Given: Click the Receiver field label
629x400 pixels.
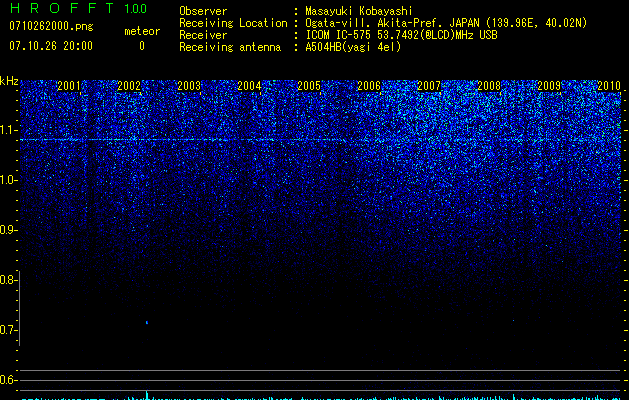Looking at the screenshot, I should click(x=203, y=35).
